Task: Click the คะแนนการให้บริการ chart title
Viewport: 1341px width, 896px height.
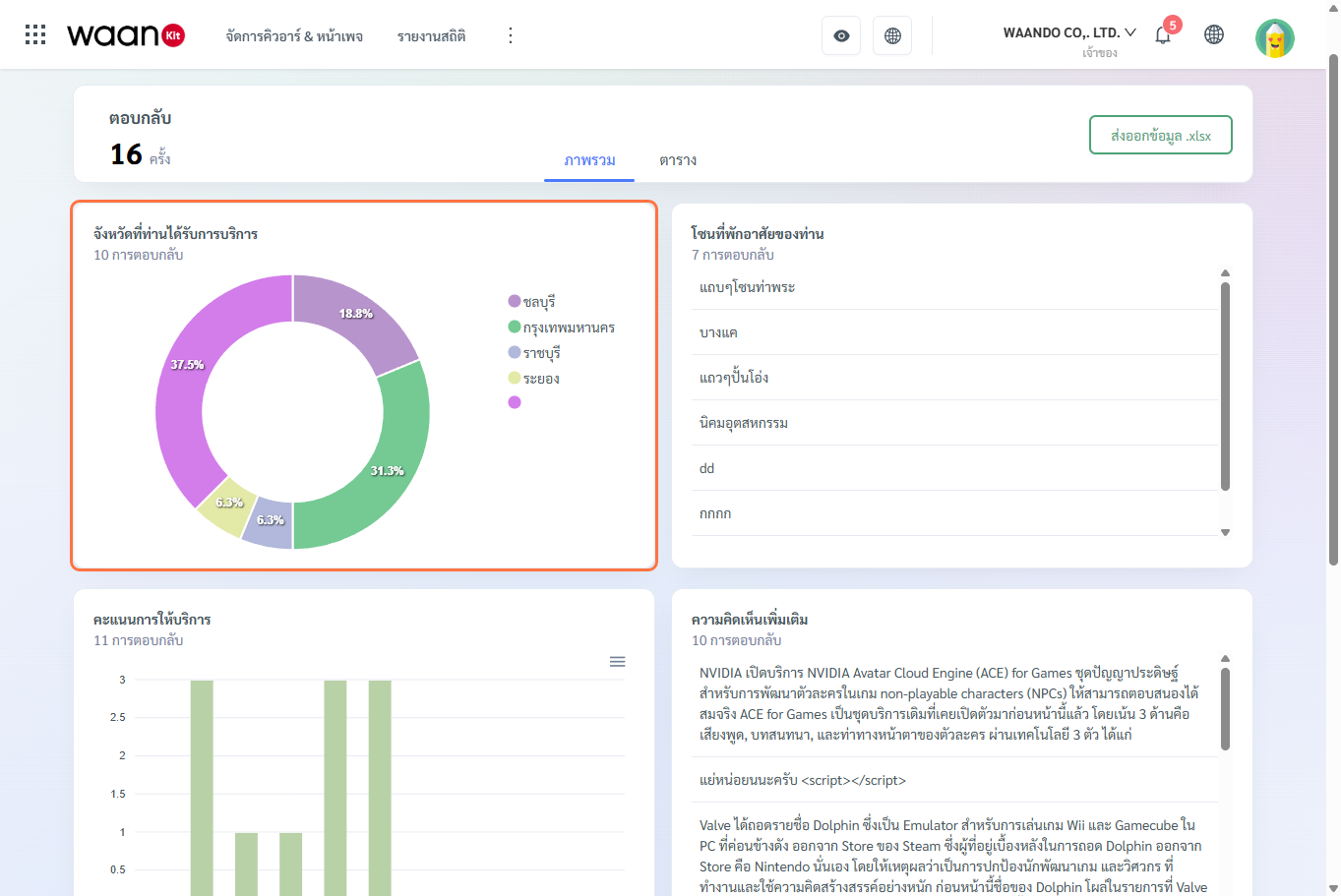Action: pos(152,620)
